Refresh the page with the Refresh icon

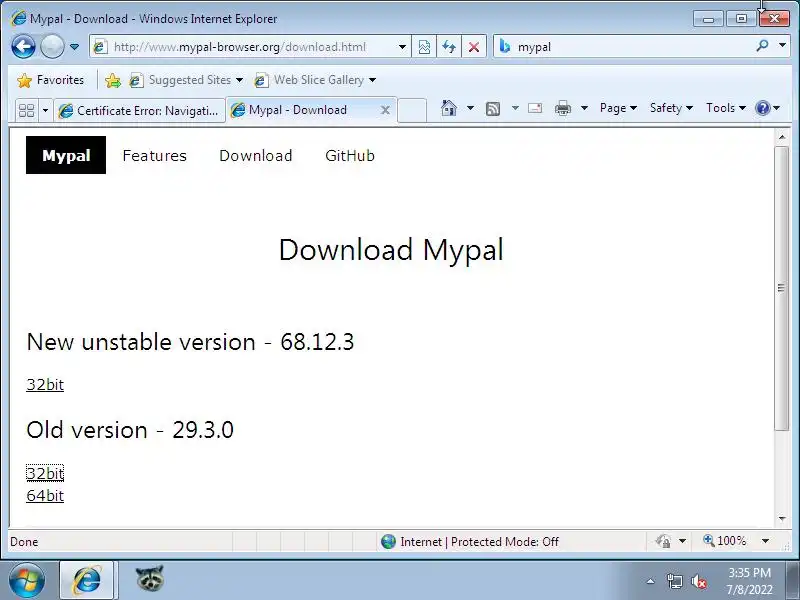[449, 47]
